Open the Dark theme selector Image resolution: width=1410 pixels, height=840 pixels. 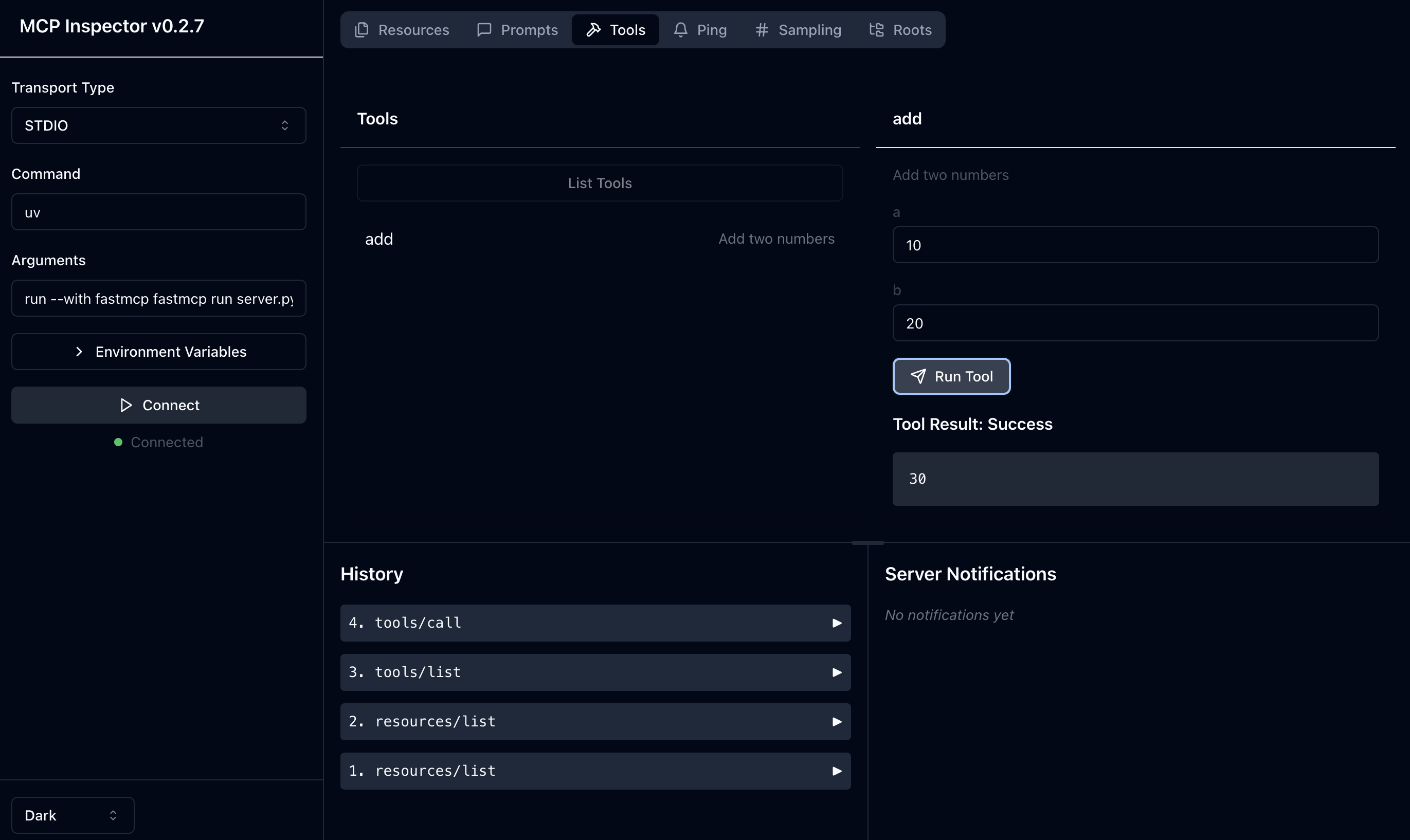pos(73,815)
